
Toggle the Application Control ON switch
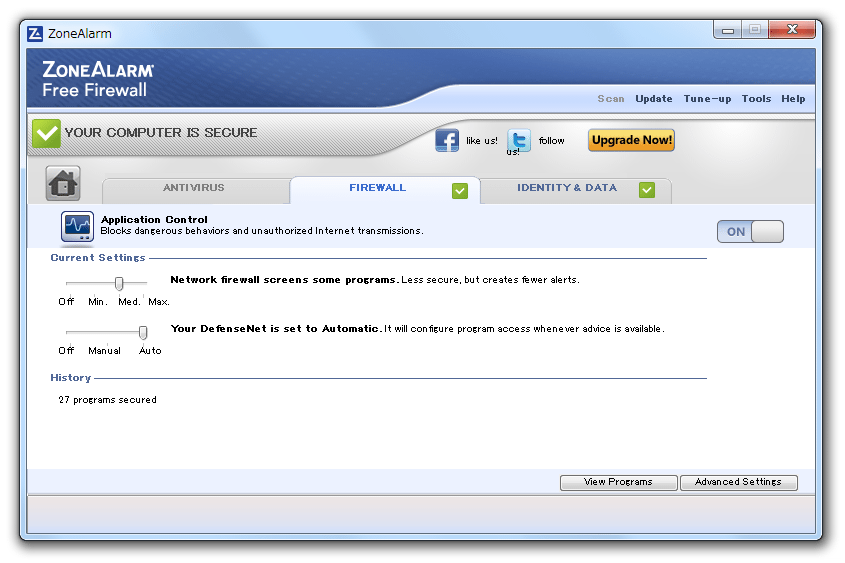[x=750, y=232]
